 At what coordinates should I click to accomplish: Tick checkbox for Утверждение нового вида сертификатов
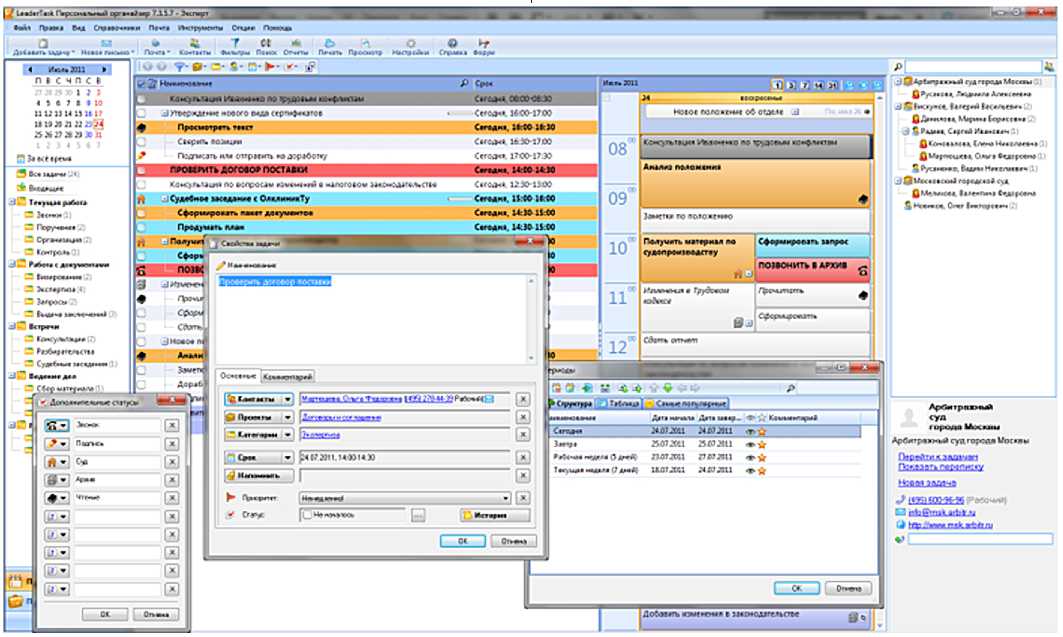pos(141,114)
